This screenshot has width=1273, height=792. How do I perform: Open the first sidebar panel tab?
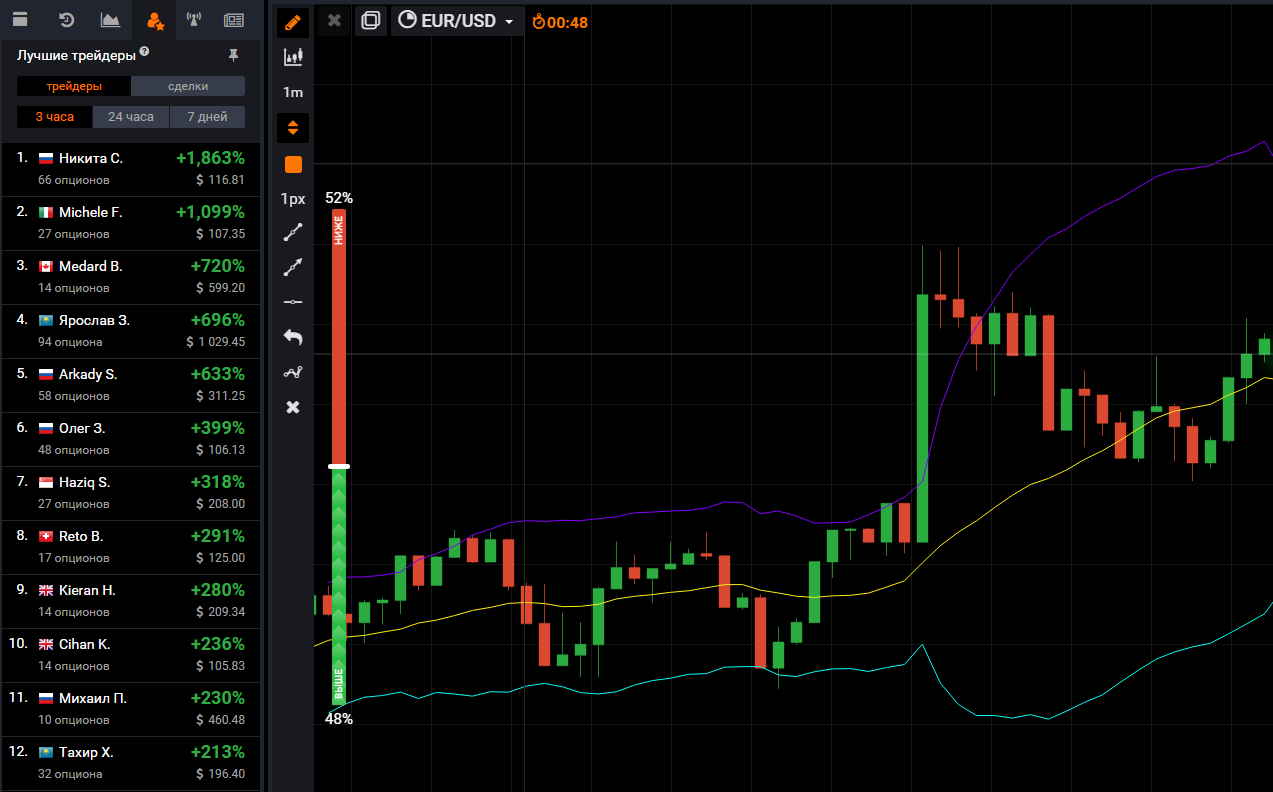20,20
